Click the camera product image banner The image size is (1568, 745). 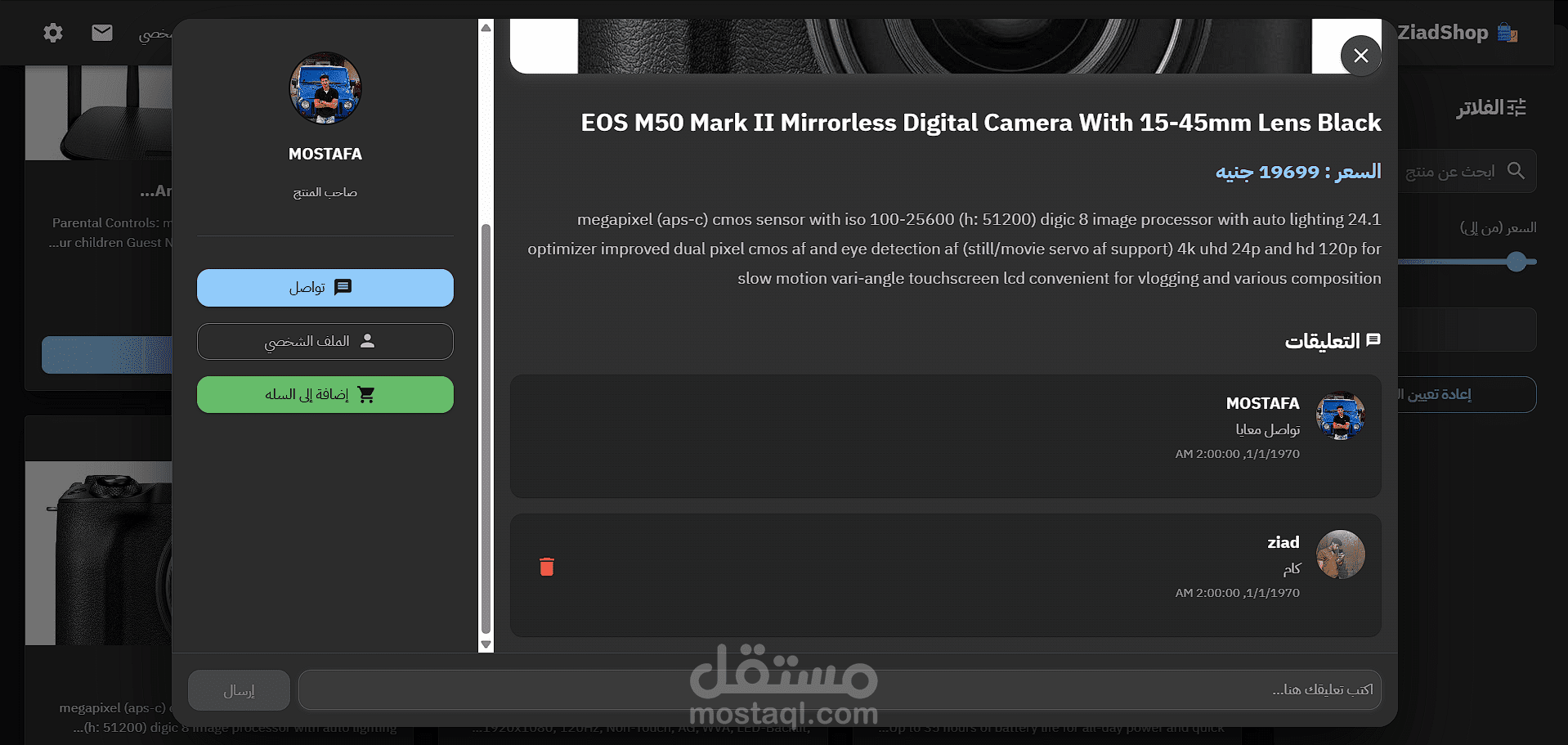tap(945, 46)
